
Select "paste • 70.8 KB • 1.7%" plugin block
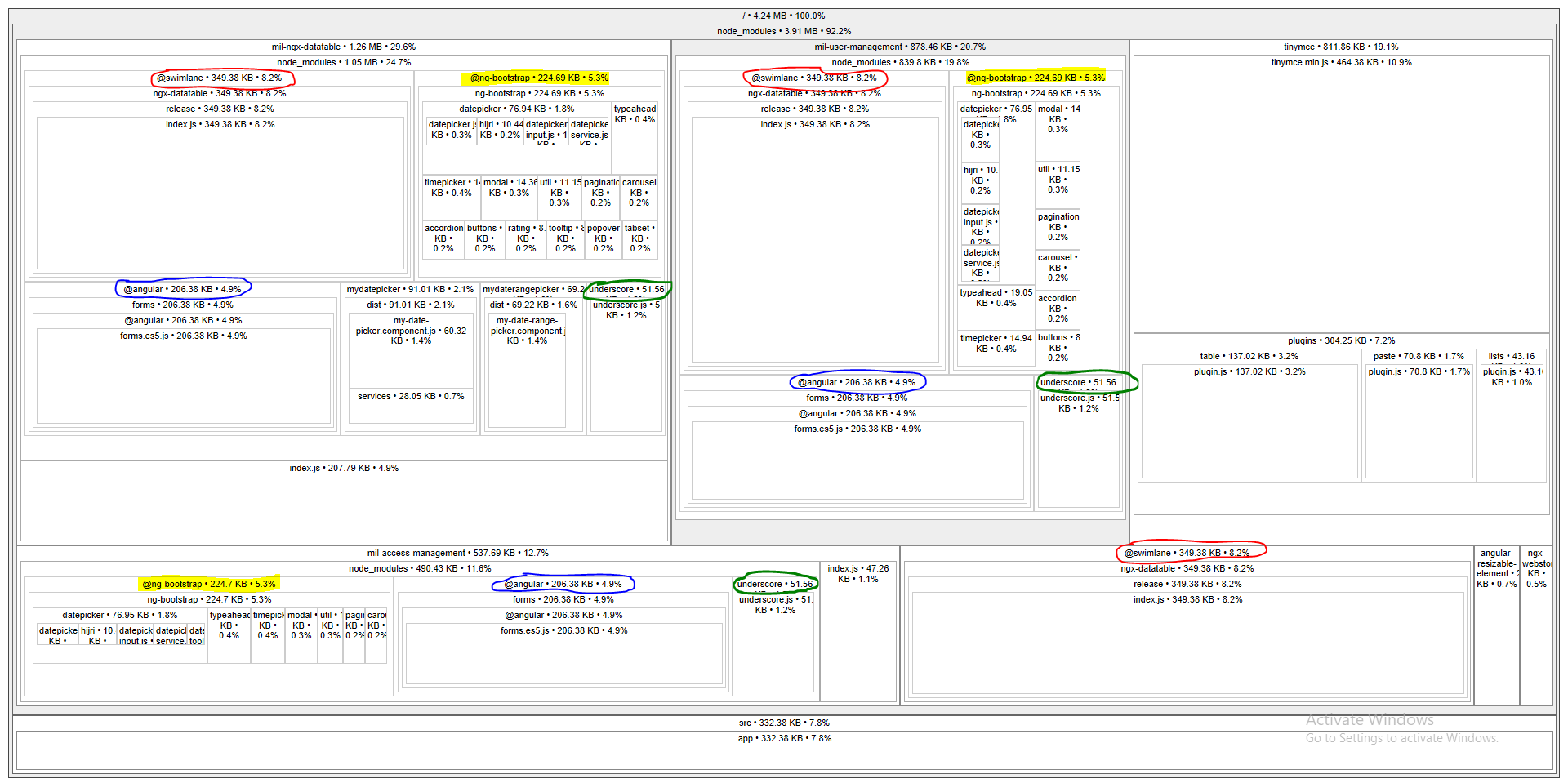pos(1419,356)
